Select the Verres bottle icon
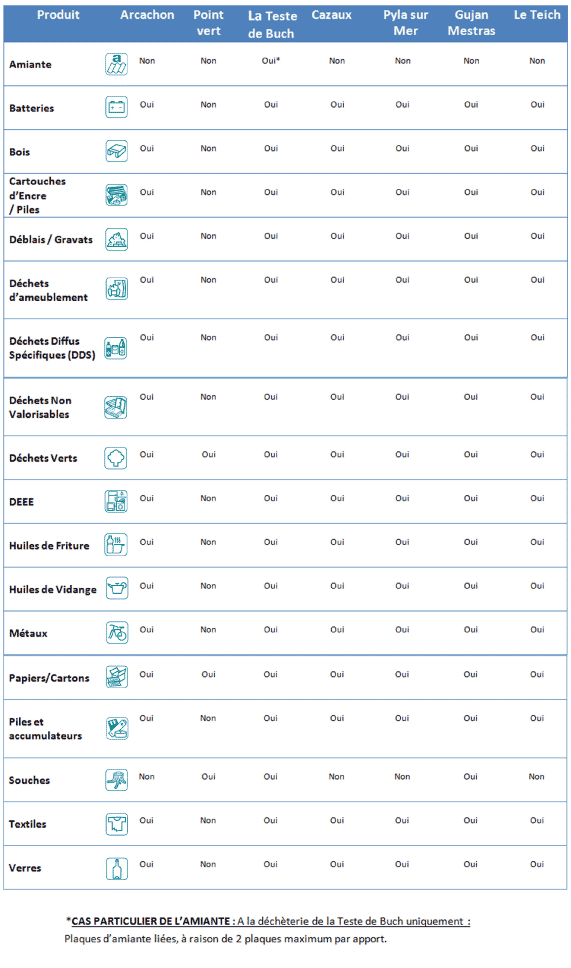This screenshot has height=968, width=571. tap(116, 869)
